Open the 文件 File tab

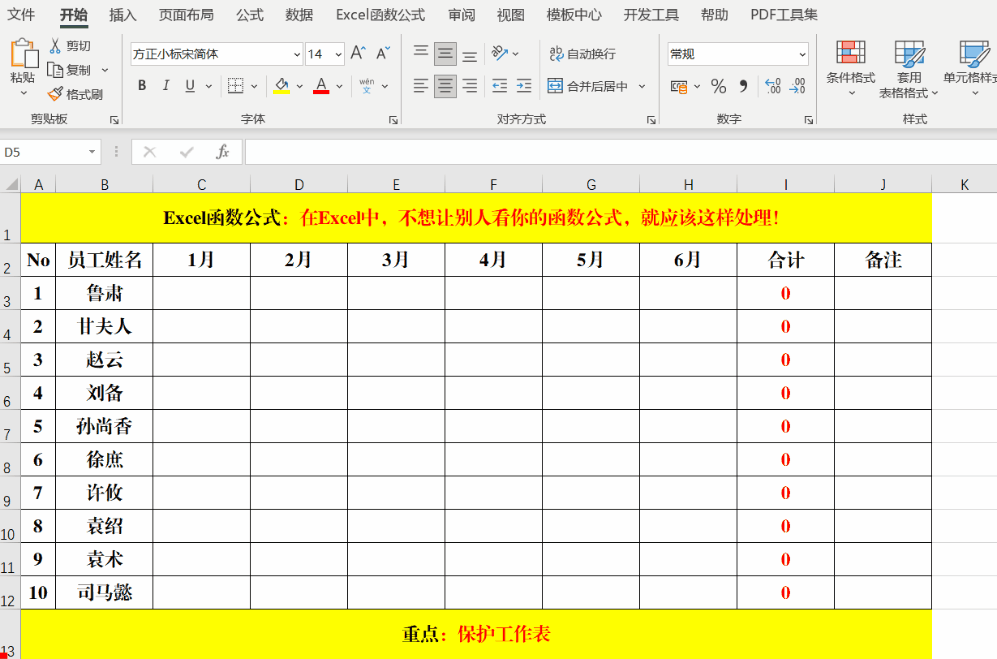pyautogui.click(x=21, y=14)
